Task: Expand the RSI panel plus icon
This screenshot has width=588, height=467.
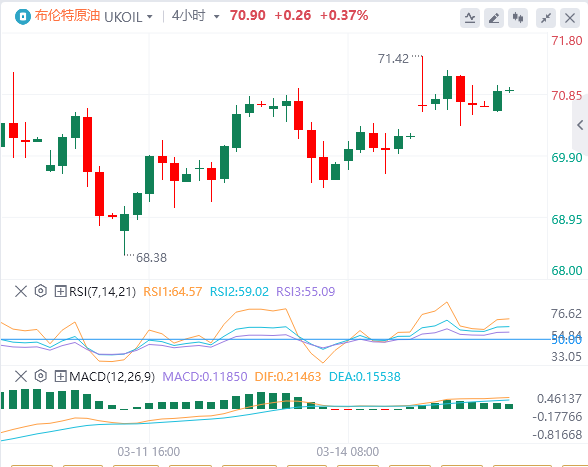Action: coord(60,291)
